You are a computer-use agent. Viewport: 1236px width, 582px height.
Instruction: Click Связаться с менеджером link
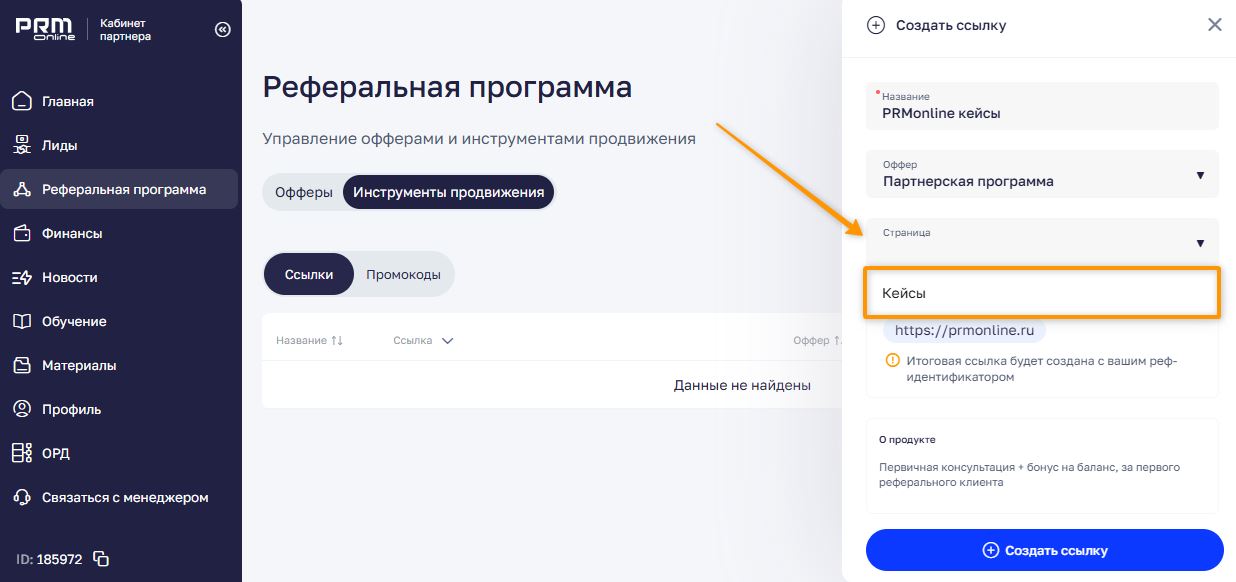(x=124, y=497)
